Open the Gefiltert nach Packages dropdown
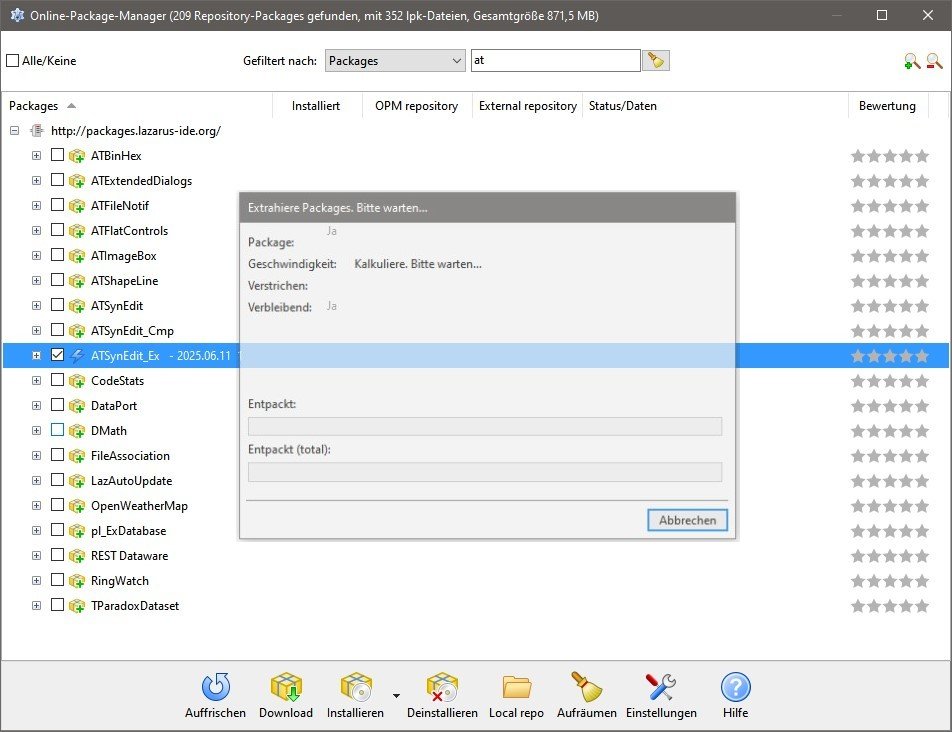 395,61
